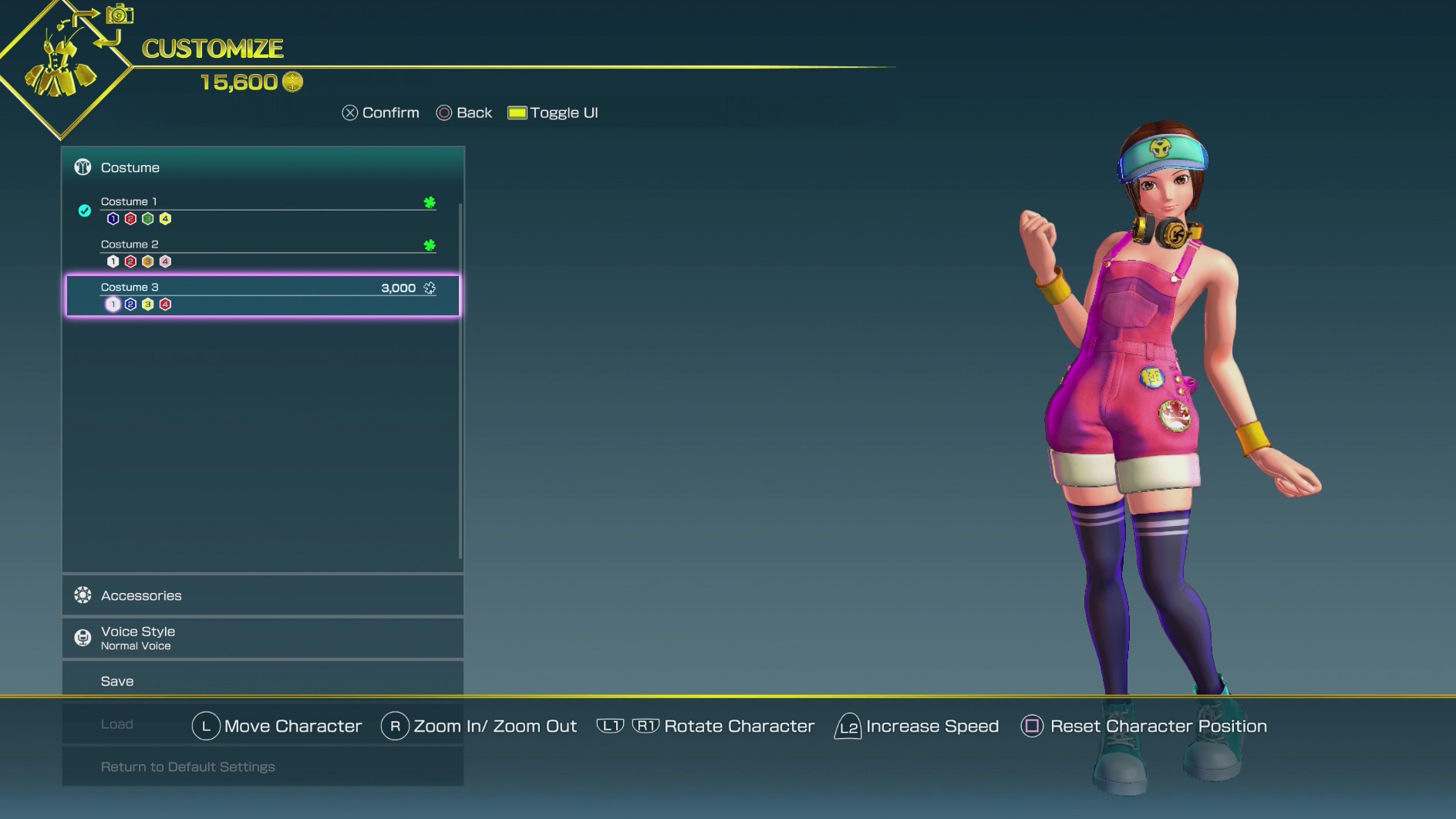Image resolution: width=1456 pixels, height=819 pixels.
Task: Click the Customize character emblem
Action: pos(62,68)
